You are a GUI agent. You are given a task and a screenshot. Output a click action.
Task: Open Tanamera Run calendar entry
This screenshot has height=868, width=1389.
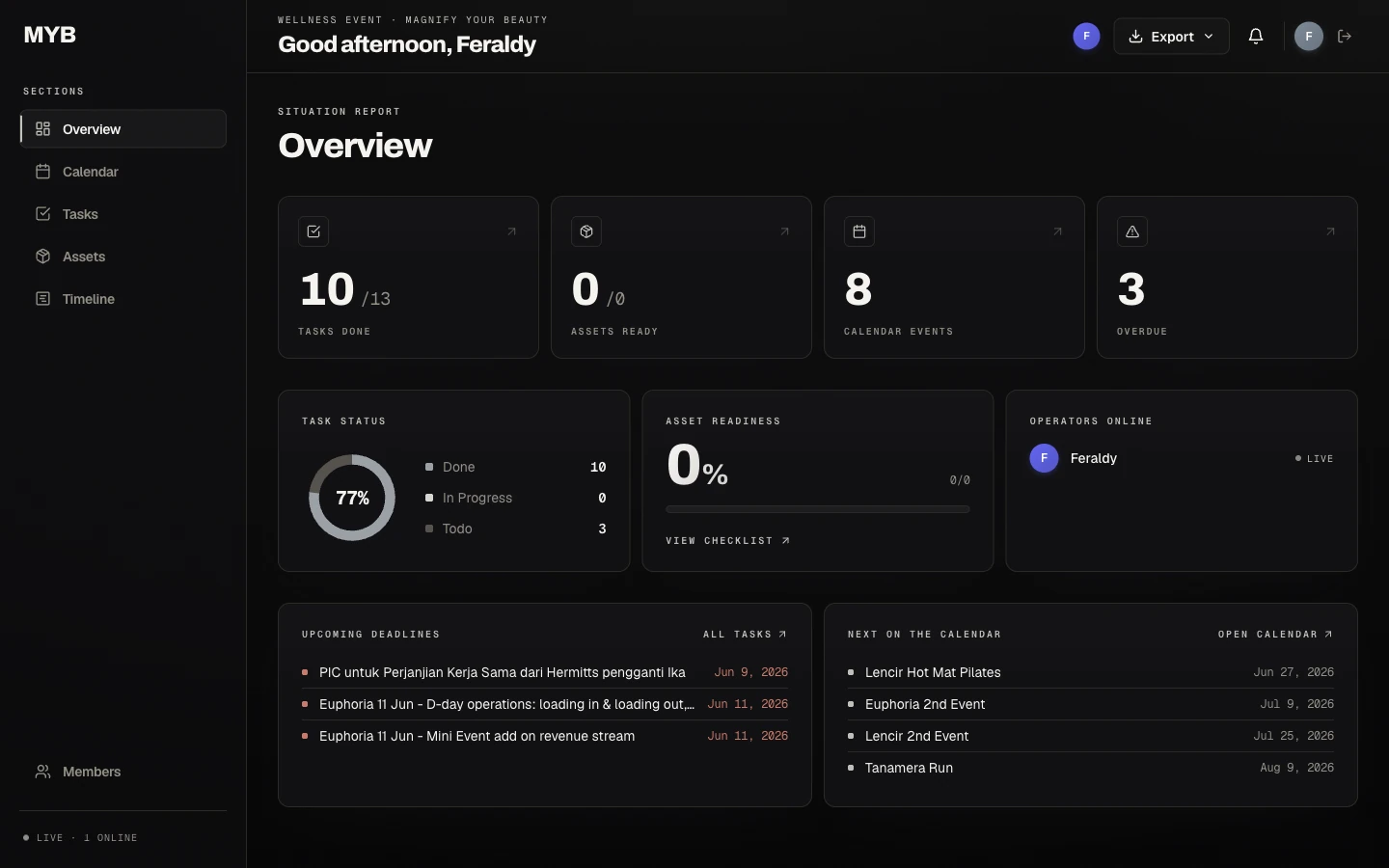tap(1091, 768)
